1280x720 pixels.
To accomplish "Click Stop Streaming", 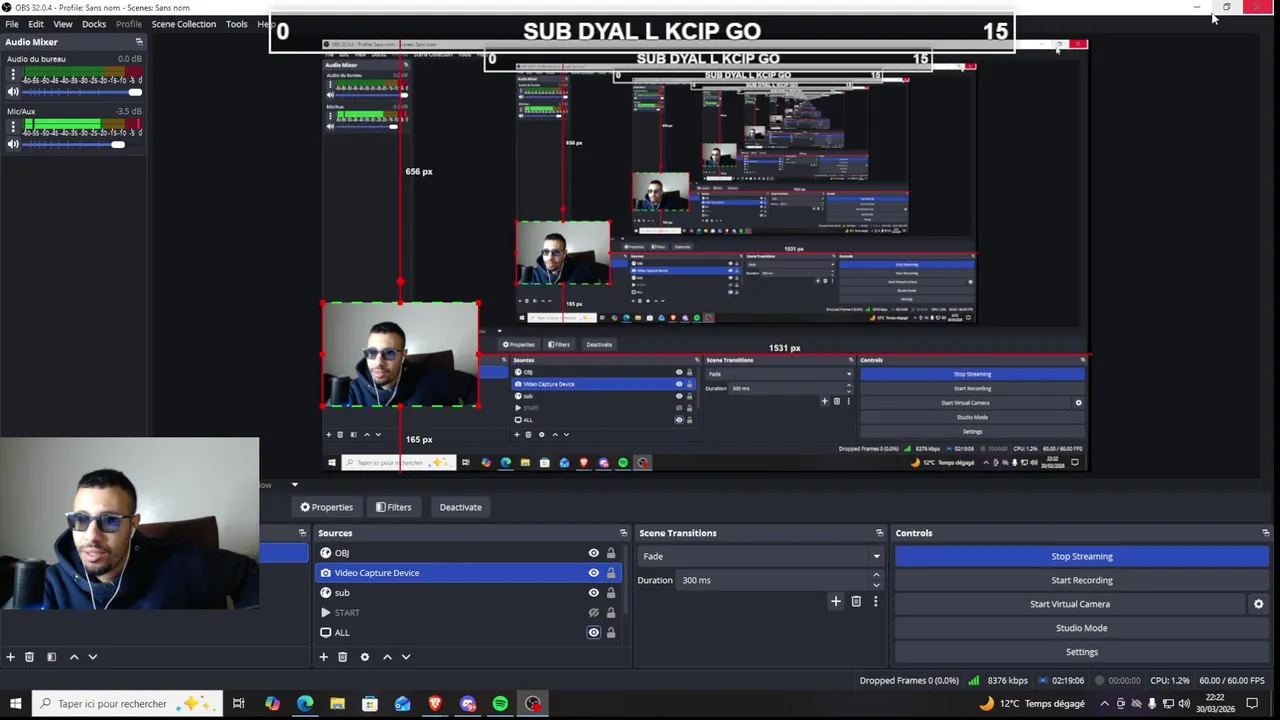I will click(x=1082, y=556).
